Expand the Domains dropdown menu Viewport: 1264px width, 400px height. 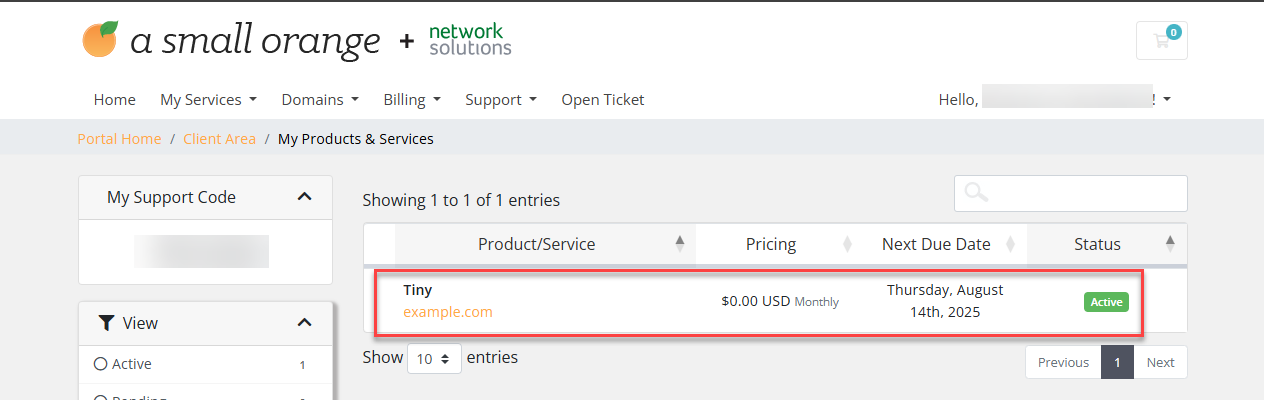(x=320, y=100)
